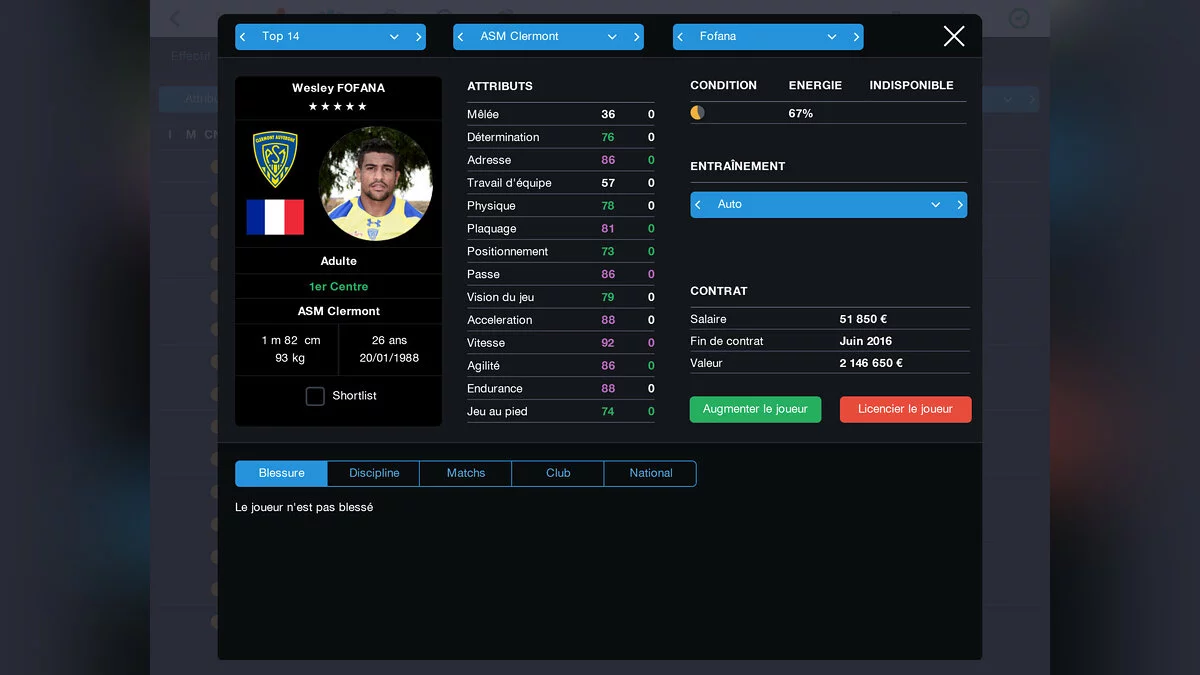Click the Positionnement attribute row

click(x=561, y=252)
